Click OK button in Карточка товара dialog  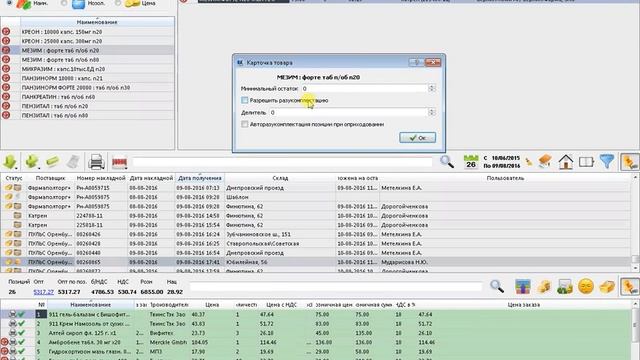418,138
